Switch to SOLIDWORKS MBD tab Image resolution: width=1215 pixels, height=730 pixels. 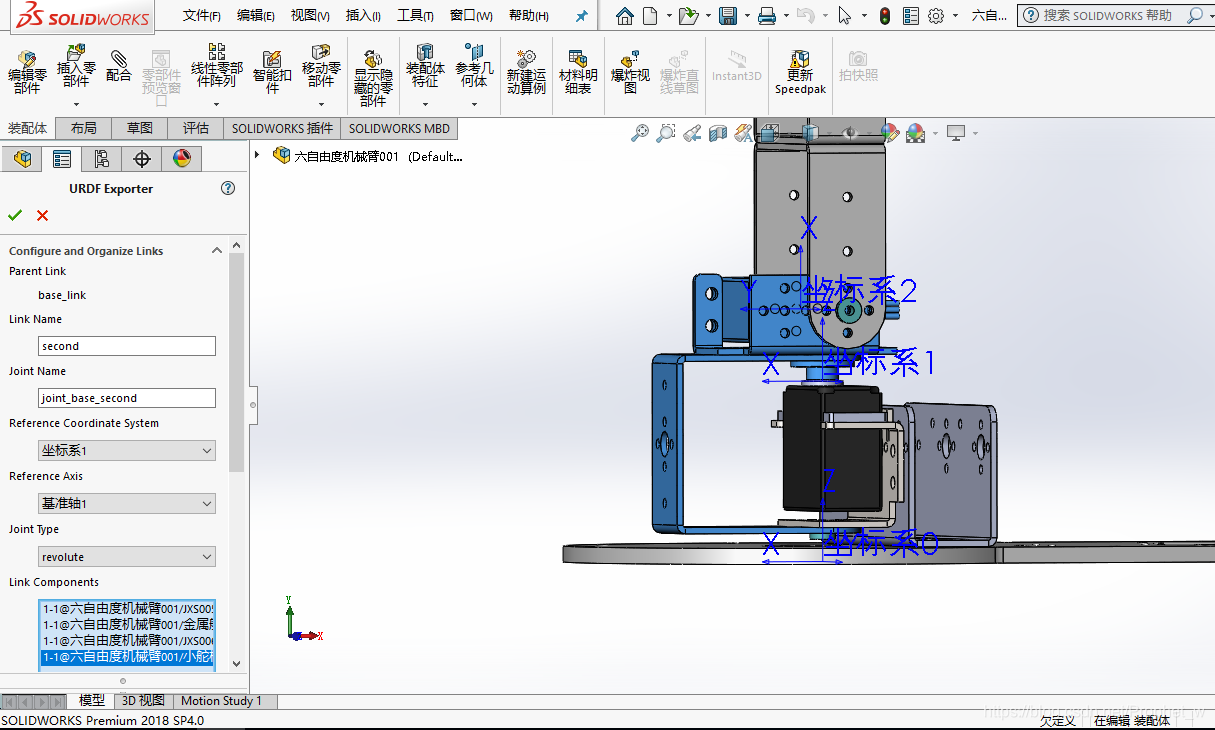[x=399, y=128]
